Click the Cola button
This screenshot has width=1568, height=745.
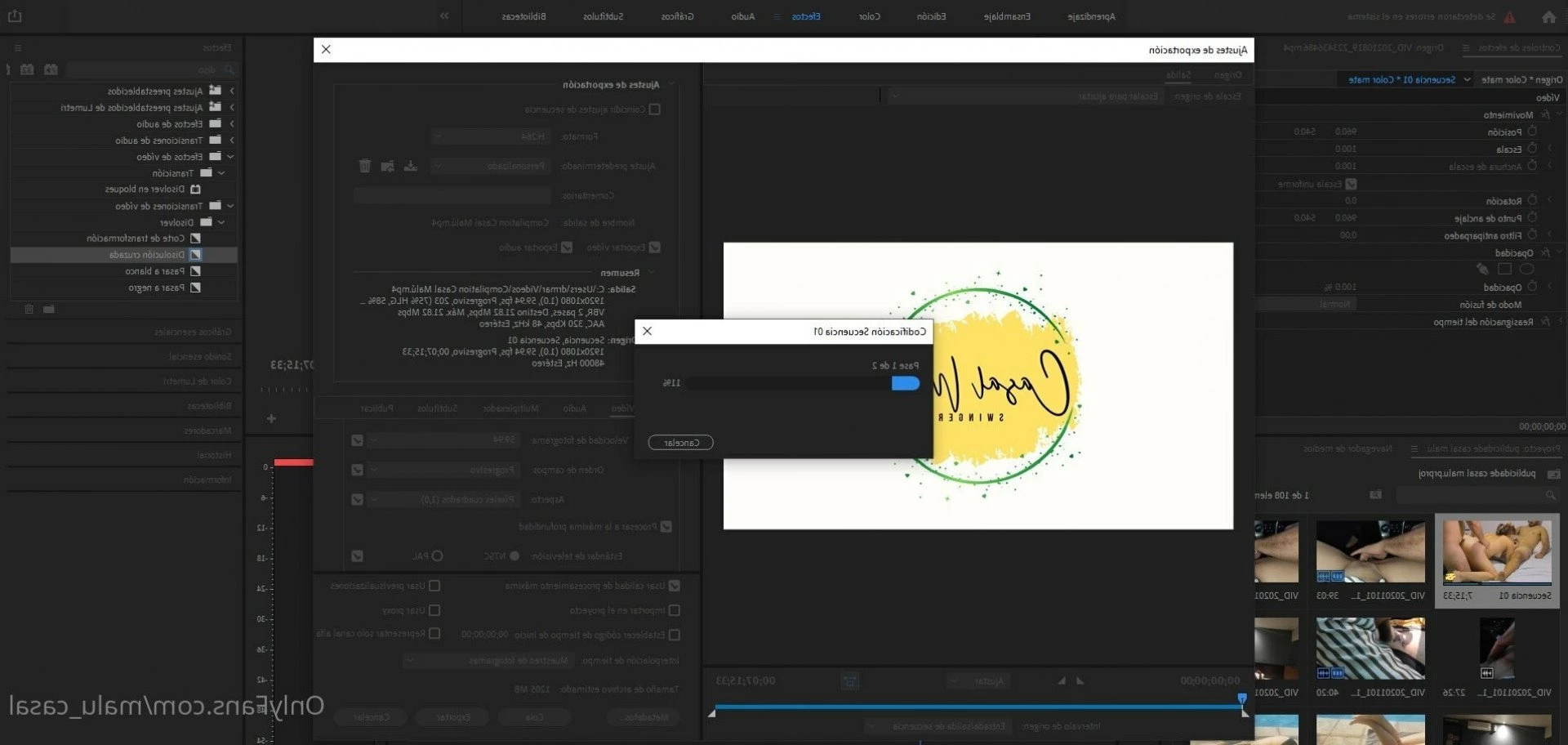pos(534,717)
